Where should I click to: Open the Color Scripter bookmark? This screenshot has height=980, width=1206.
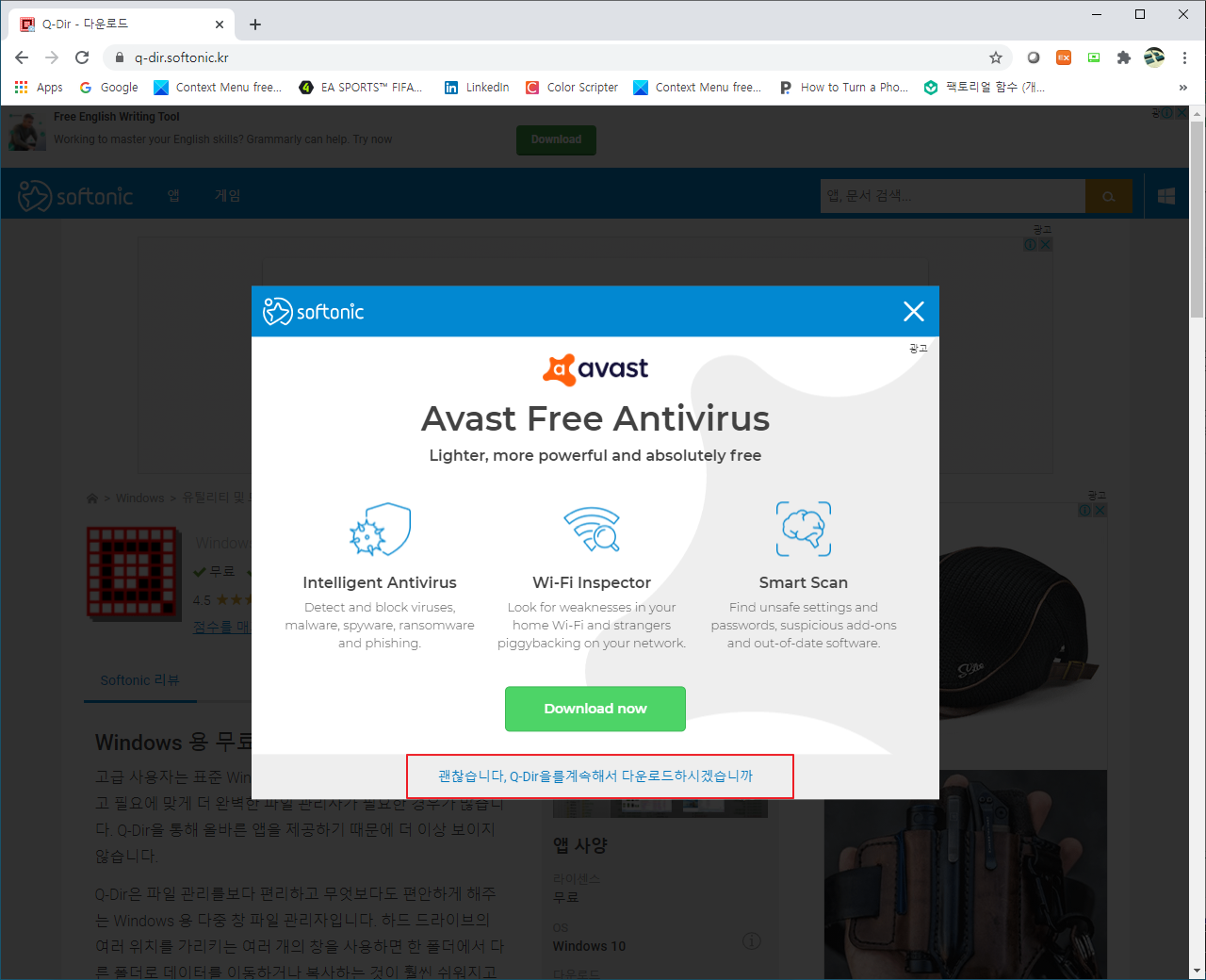(572, 88)
